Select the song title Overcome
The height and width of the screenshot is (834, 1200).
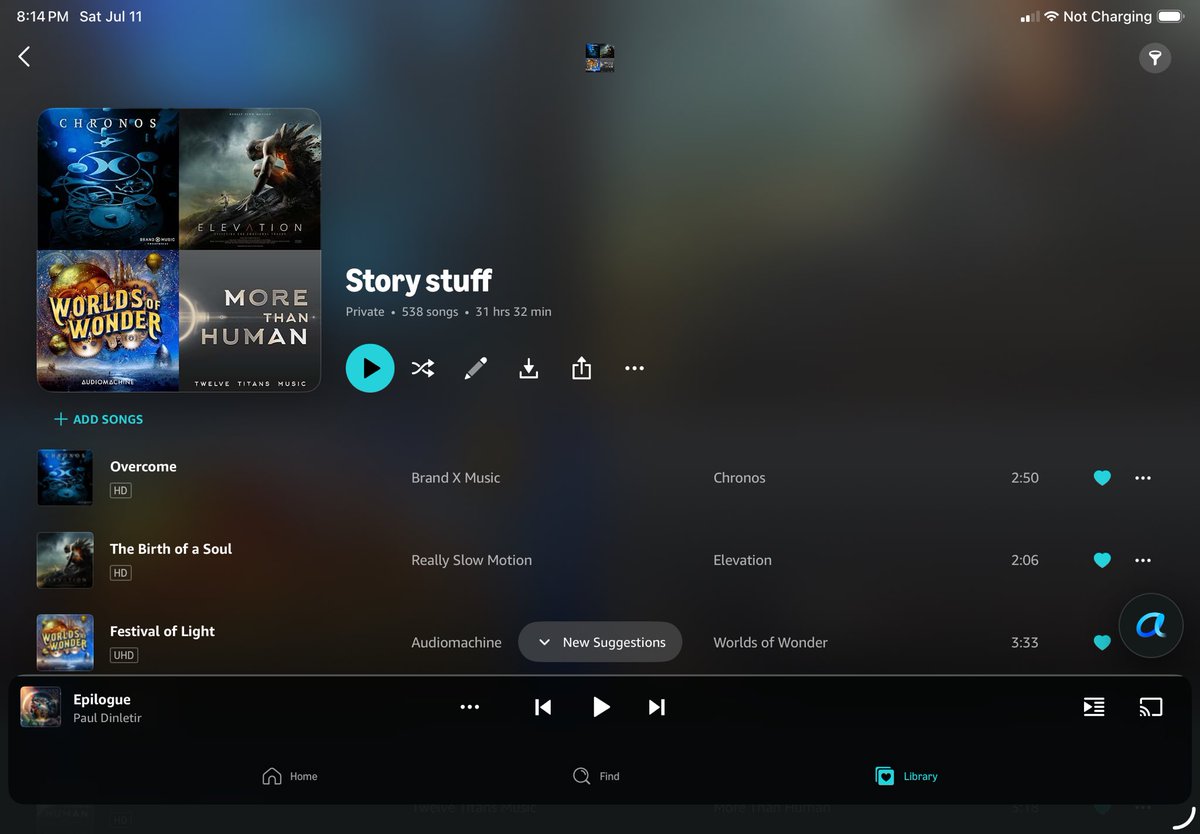[x=143, y=466]
